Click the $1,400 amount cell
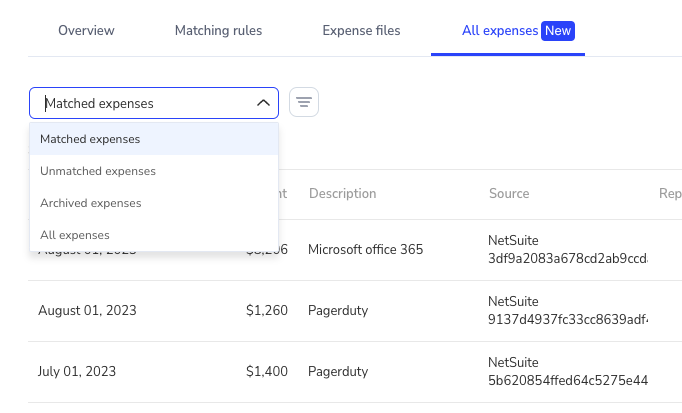Viewport: 682px width, 413px height. (267, 371)
